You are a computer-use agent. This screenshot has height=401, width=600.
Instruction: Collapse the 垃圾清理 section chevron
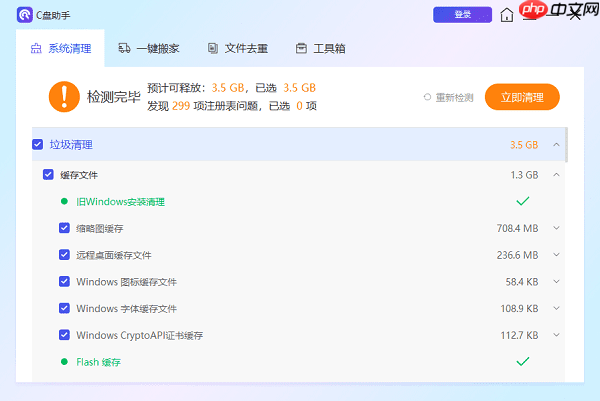[556, 145]
